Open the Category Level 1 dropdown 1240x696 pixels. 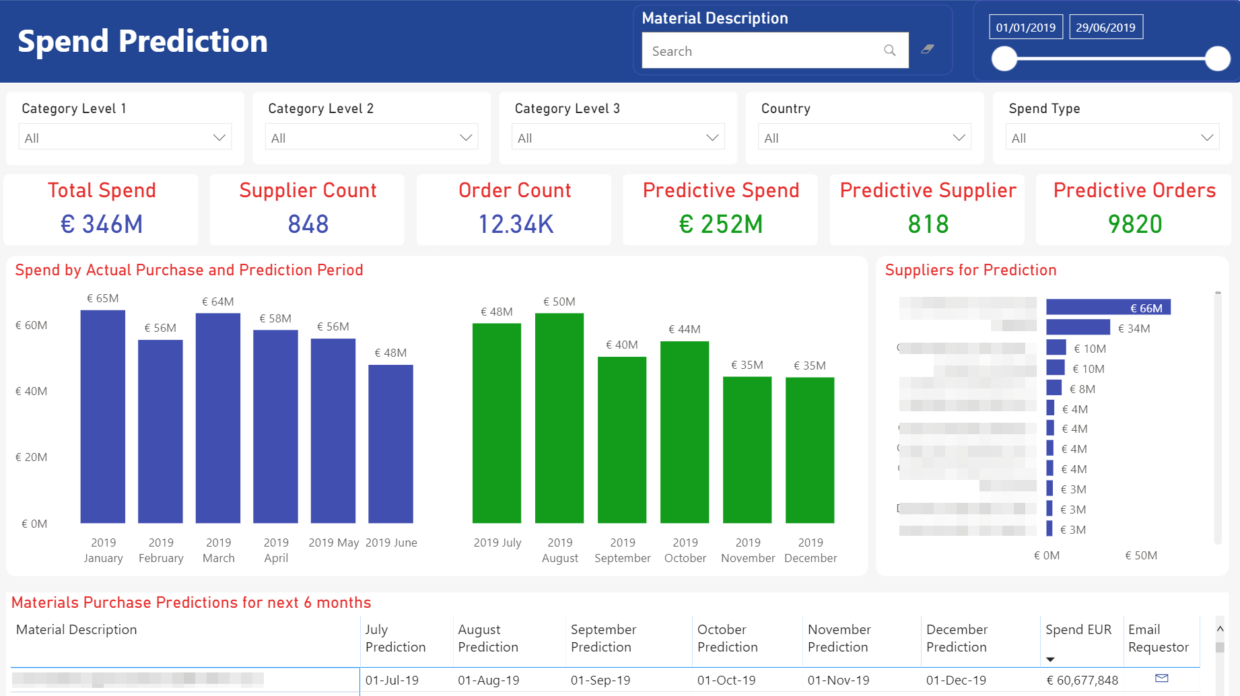[x=221, y=137]
